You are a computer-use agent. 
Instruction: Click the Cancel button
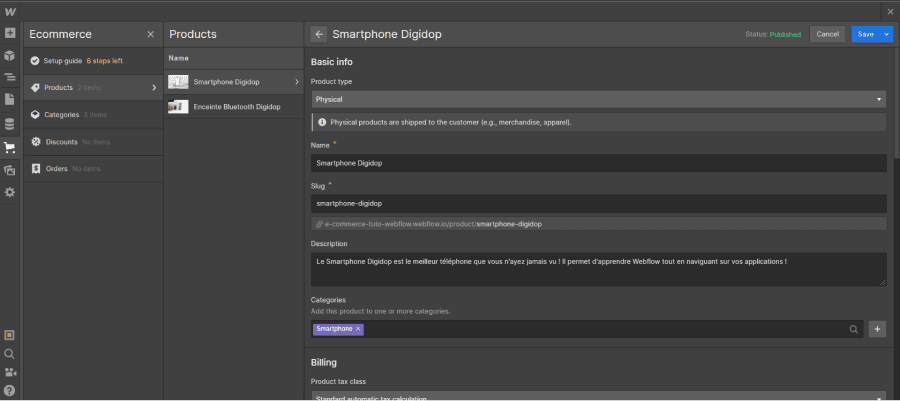click(828, 34)
